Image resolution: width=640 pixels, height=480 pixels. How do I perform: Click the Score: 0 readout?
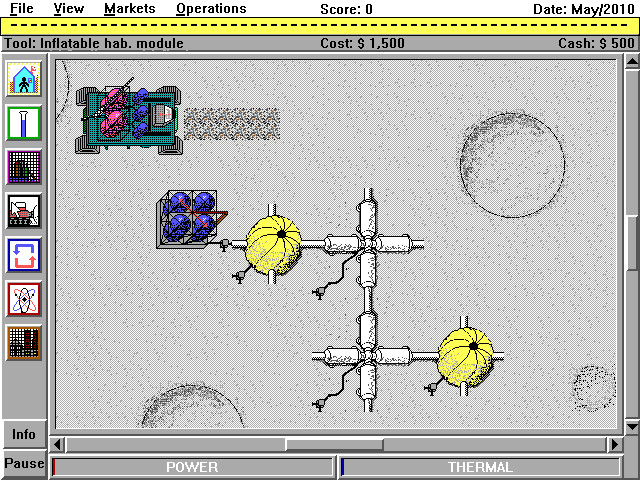[346, 9]
